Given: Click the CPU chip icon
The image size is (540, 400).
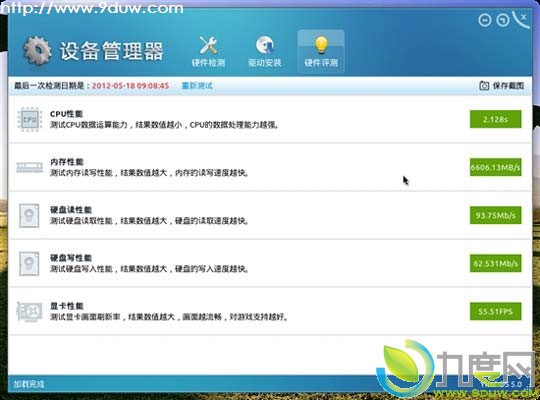Looking at the screenshot, I should [x=30, y=119].
